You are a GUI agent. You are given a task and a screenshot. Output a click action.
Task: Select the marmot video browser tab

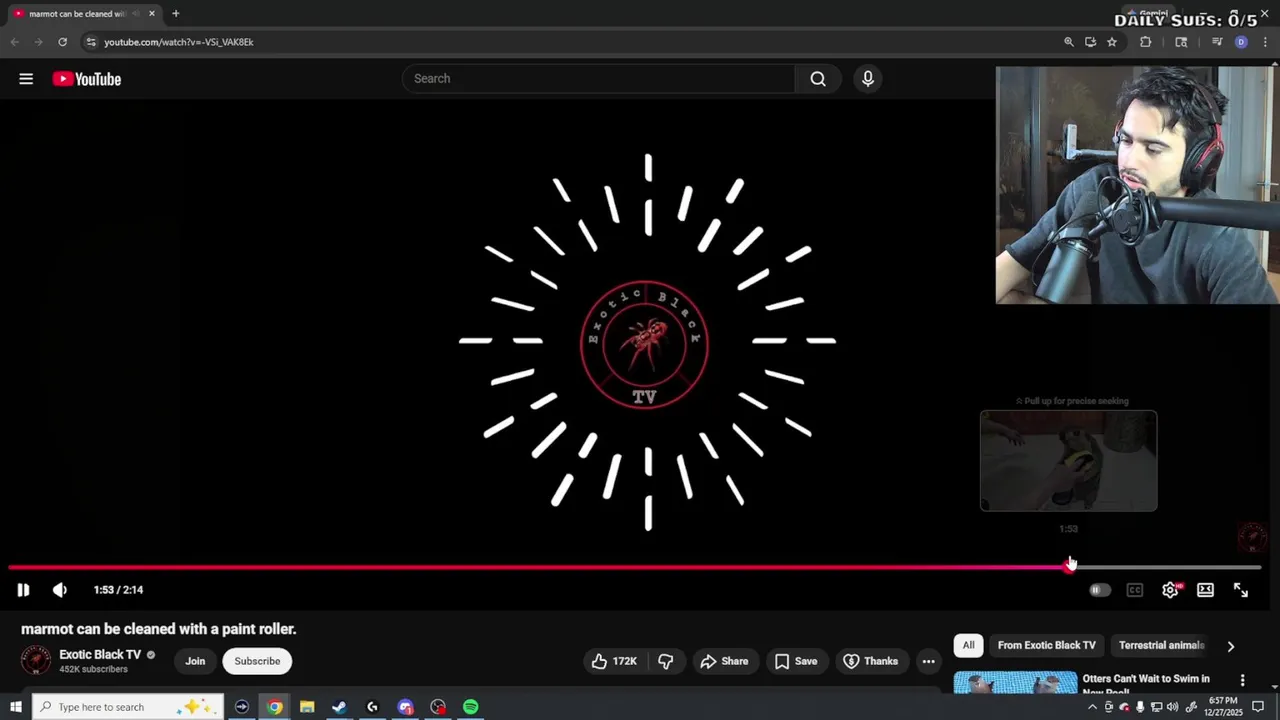point(84,14)
